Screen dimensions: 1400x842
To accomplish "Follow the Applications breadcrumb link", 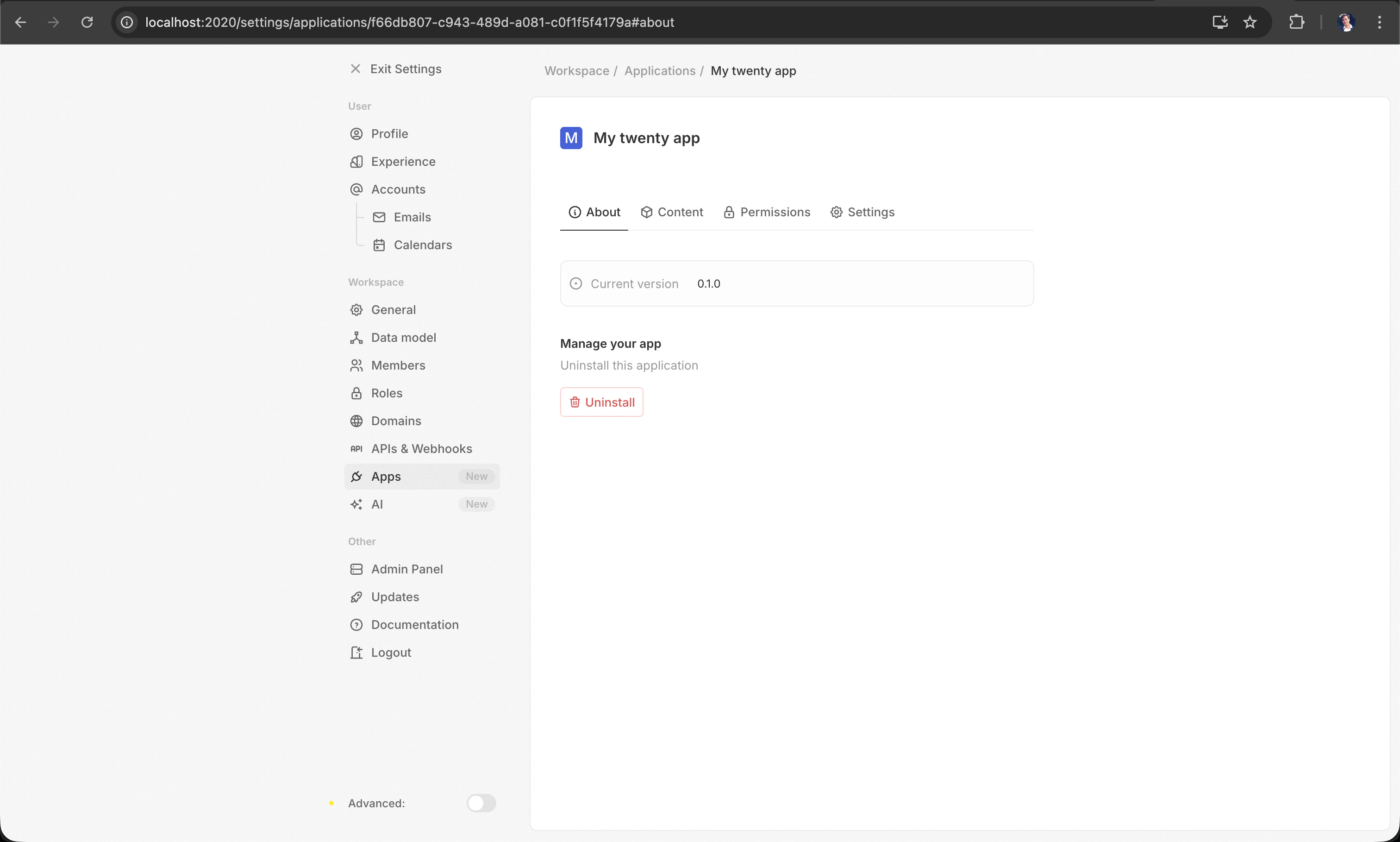I will [x=659, y=71].
